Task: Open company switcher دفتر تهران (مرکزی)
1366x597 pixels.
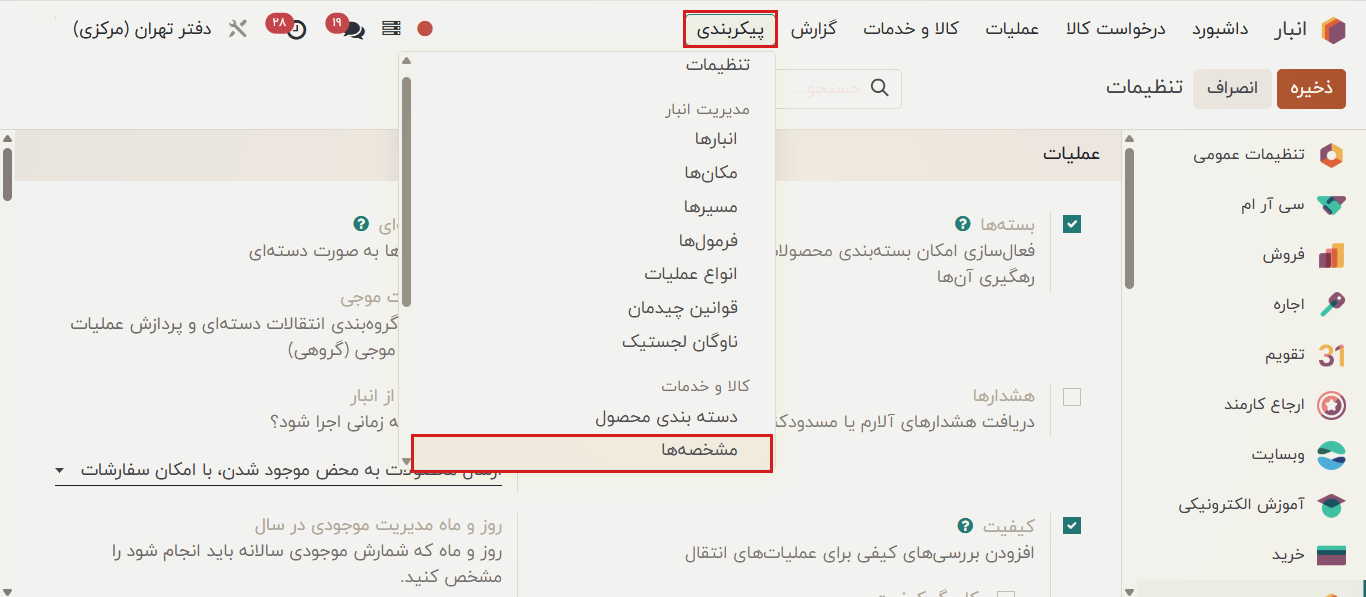Action: (x=142, y=29)
